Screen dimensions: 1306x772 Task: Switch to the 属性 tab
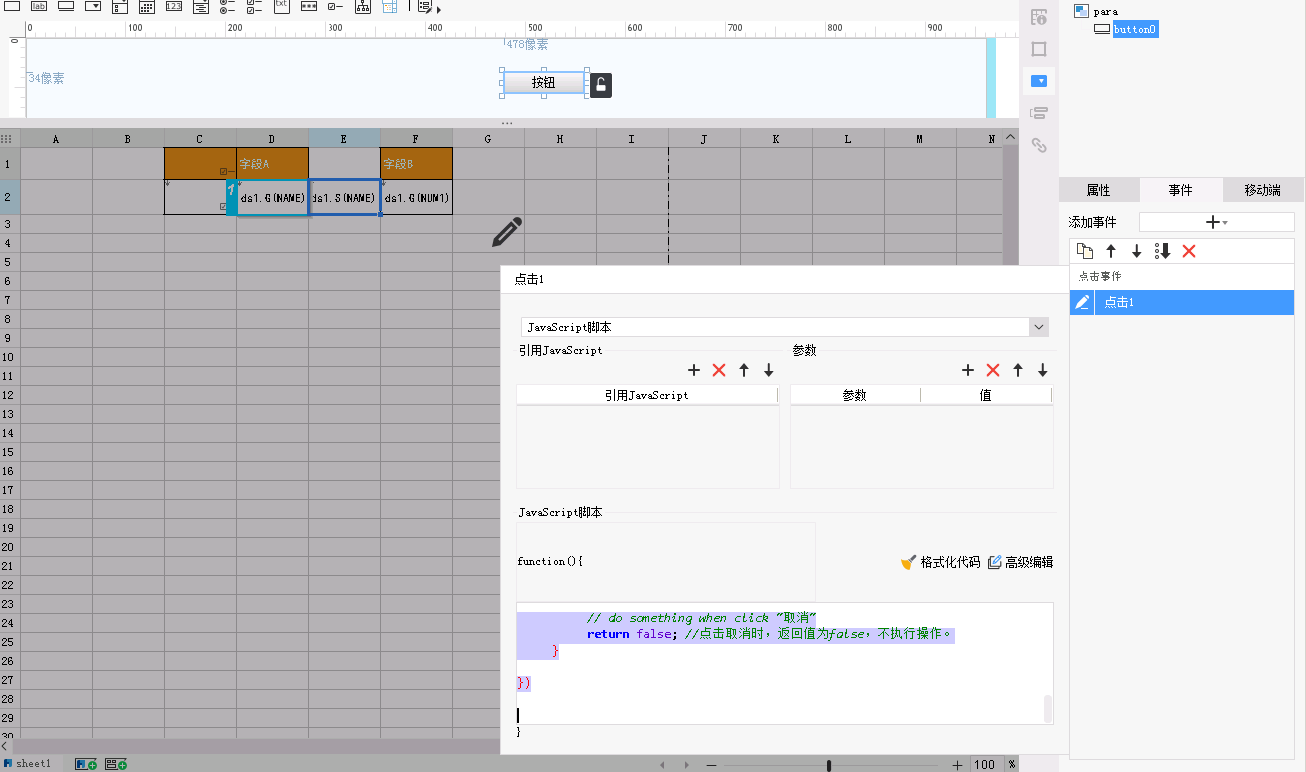1098,190
